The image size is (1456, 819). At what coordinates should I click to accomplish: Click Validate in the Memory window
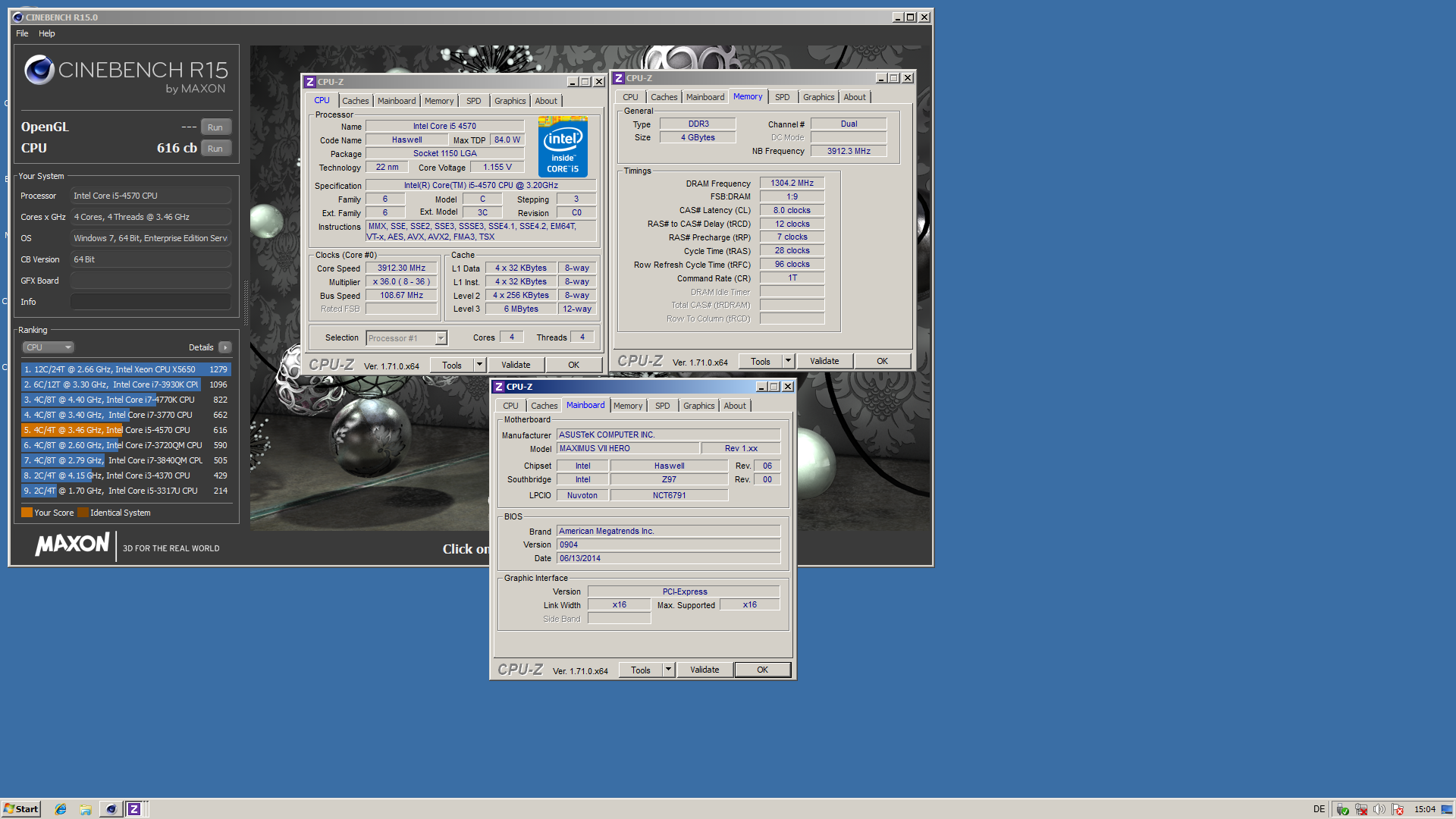[x=824, y=361]
